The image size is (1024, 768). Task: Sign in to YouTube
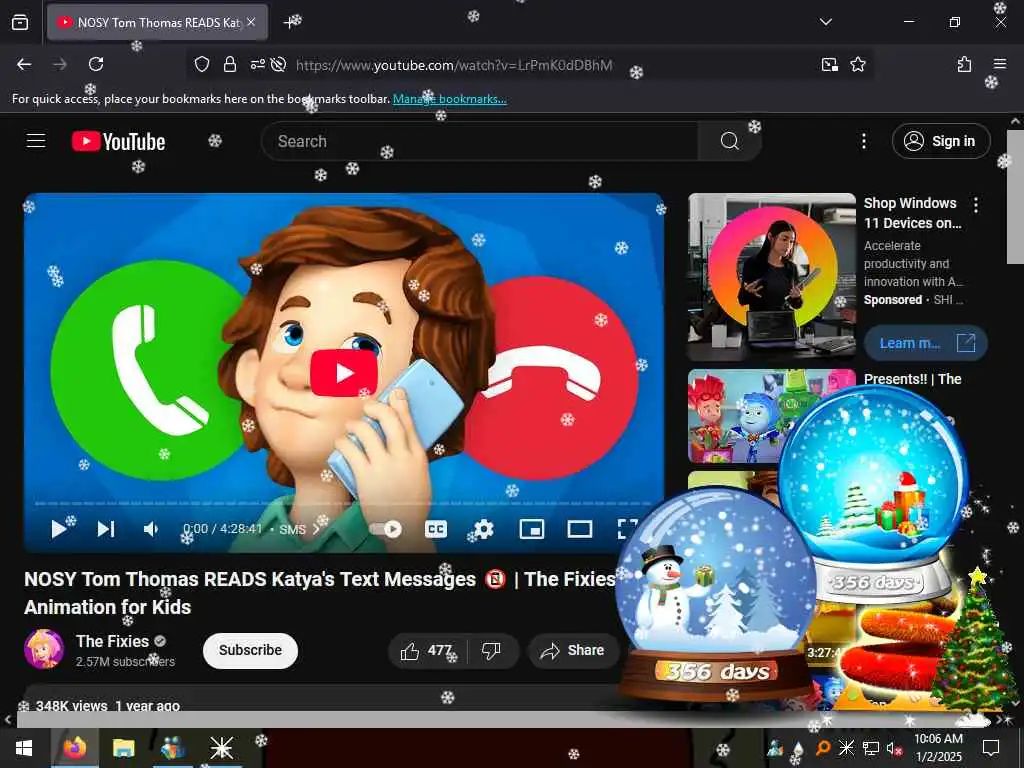coord(941,141)
